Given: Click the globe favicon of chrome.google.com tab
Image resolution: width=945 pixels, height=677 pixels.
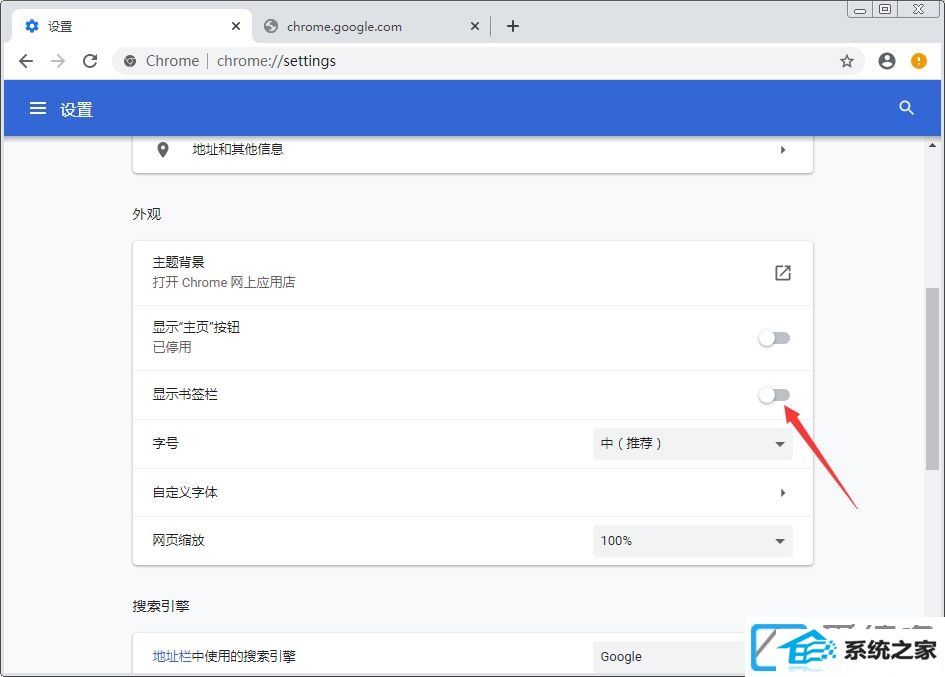Looking at the screenshot, I should 271,26.
